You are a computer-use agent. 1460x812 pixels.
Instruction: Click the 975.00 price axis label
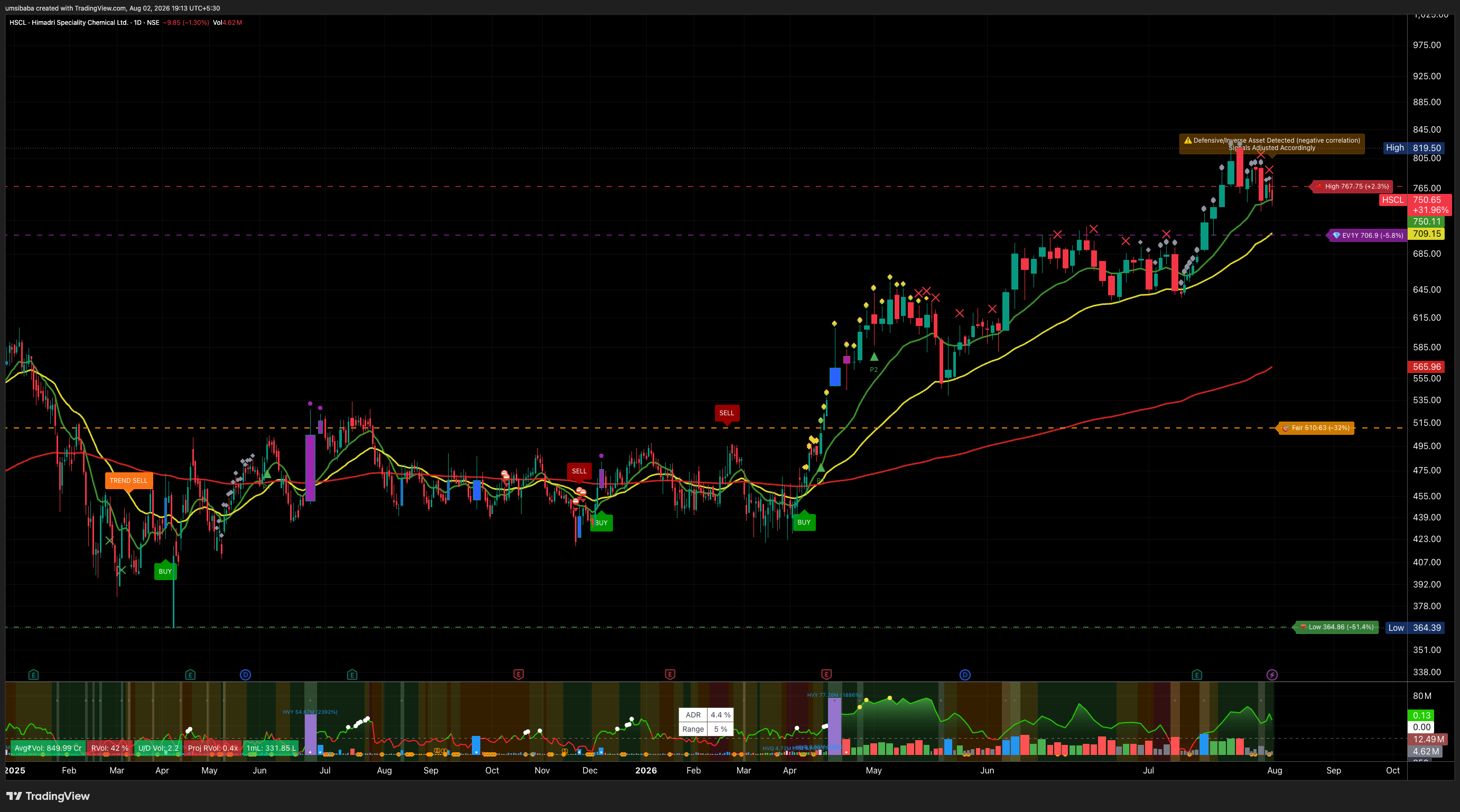pyautogui.click(x=1427, y=45)
